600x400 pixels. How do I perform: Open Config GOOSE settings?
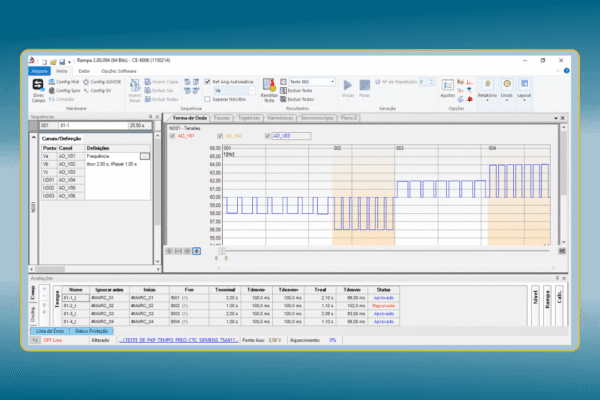coord(102,82)
